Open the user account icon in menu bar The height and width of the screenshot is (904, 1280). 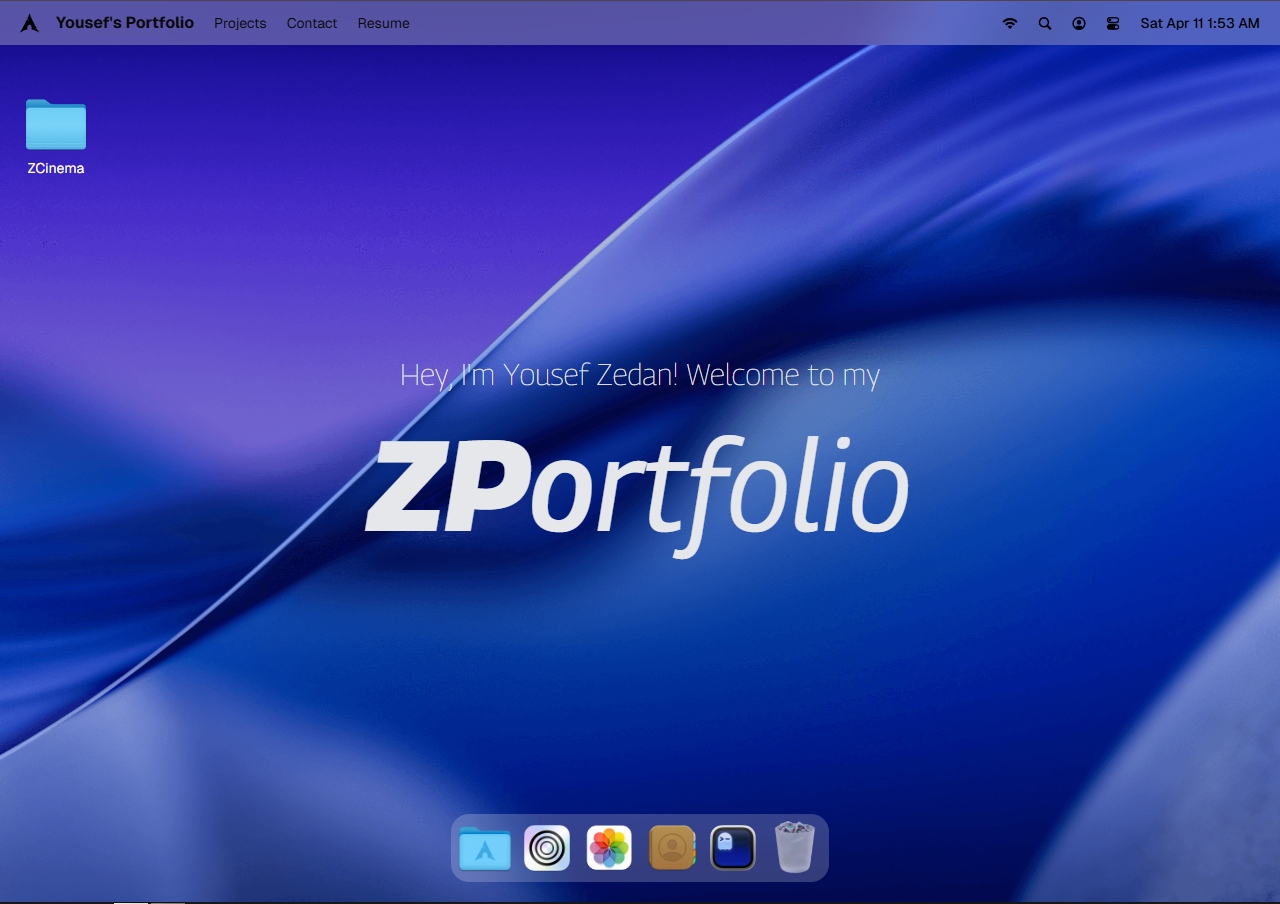[1079, 22]
